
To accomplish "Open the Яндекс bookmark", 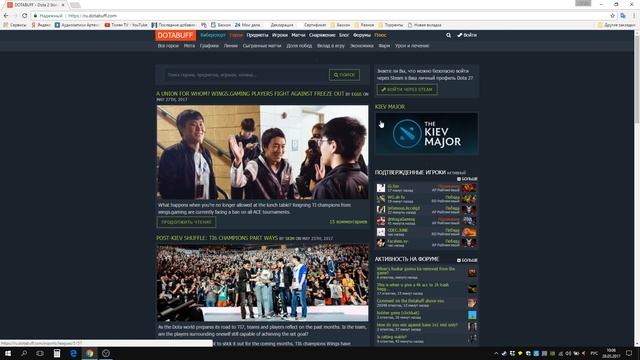I will (41, 25).
